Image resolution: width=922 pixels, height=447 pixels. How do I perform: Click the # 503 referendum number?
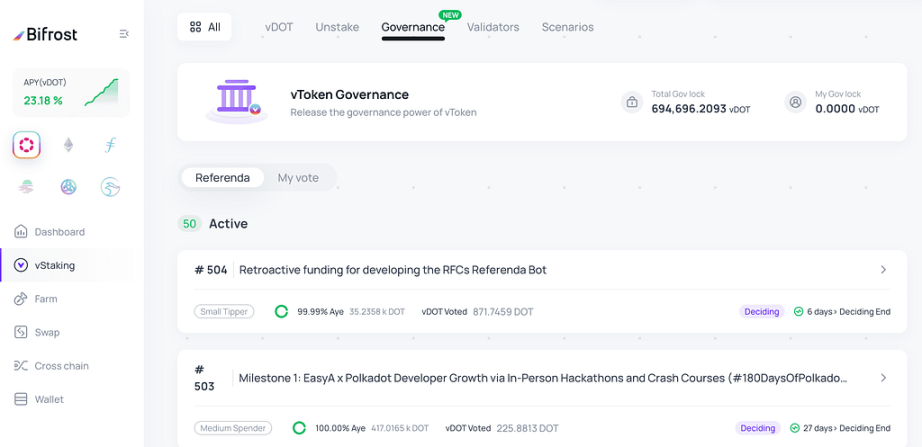click(x=204, y=378)
